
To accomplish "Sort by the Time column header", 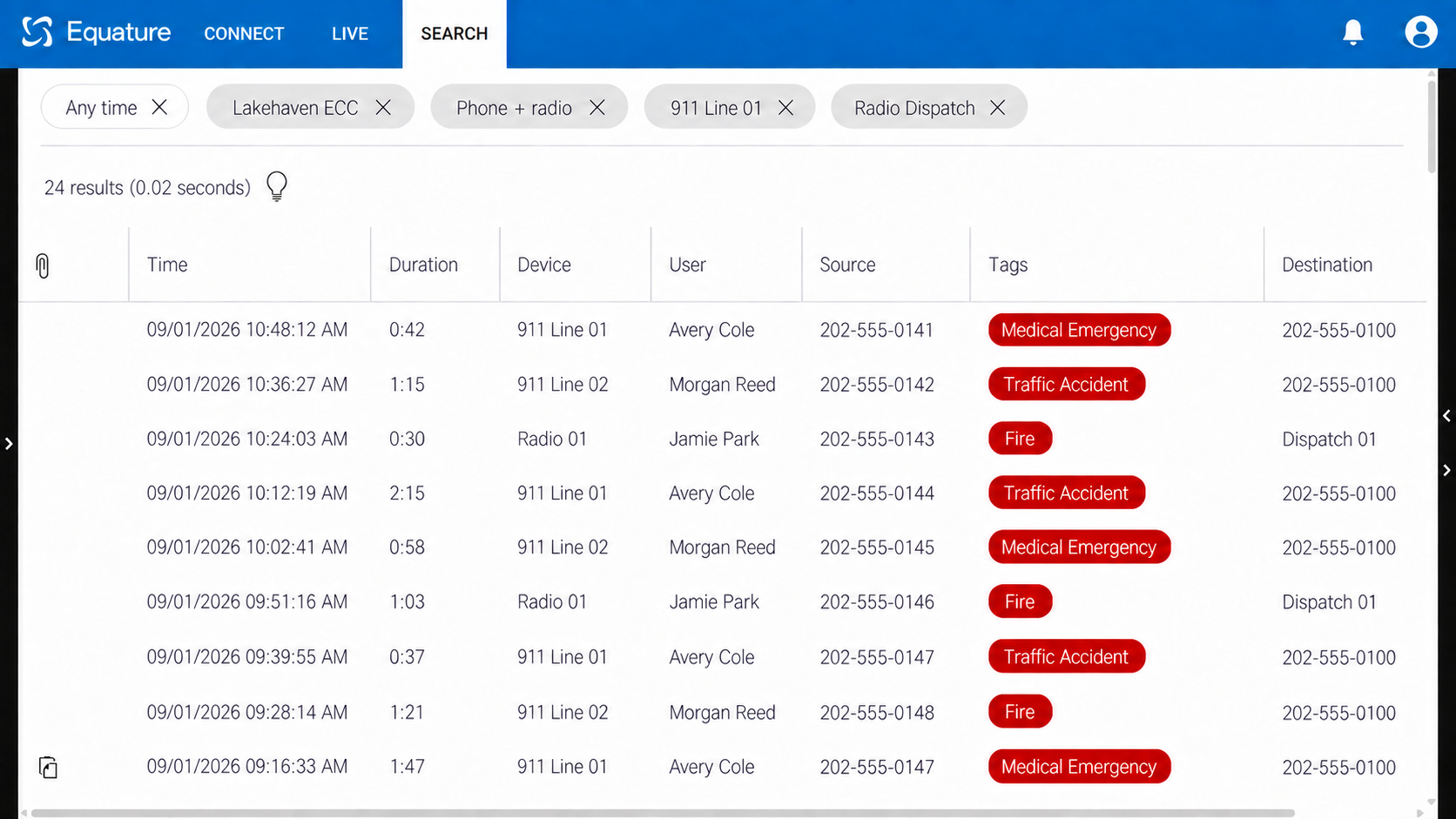I will tap(167, 265).
